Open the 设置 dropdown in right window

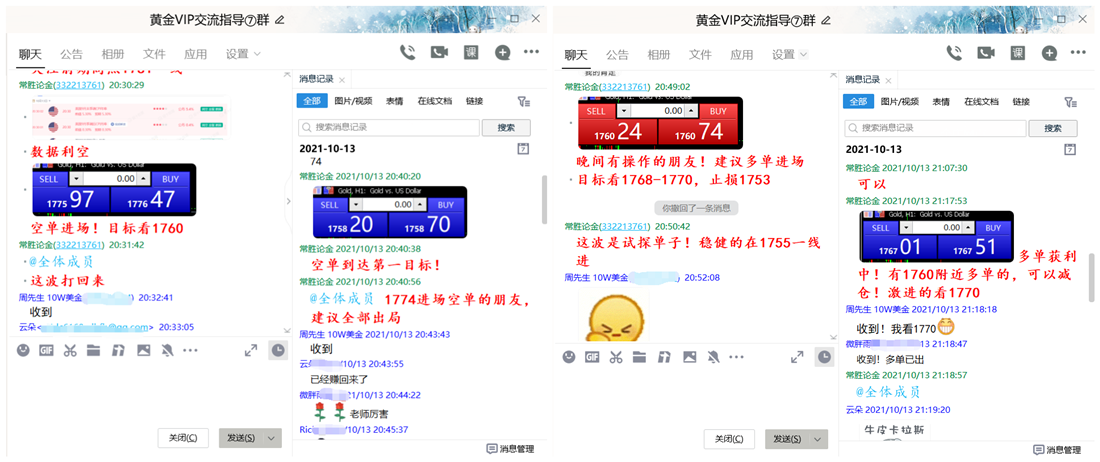tap(790, 54)
